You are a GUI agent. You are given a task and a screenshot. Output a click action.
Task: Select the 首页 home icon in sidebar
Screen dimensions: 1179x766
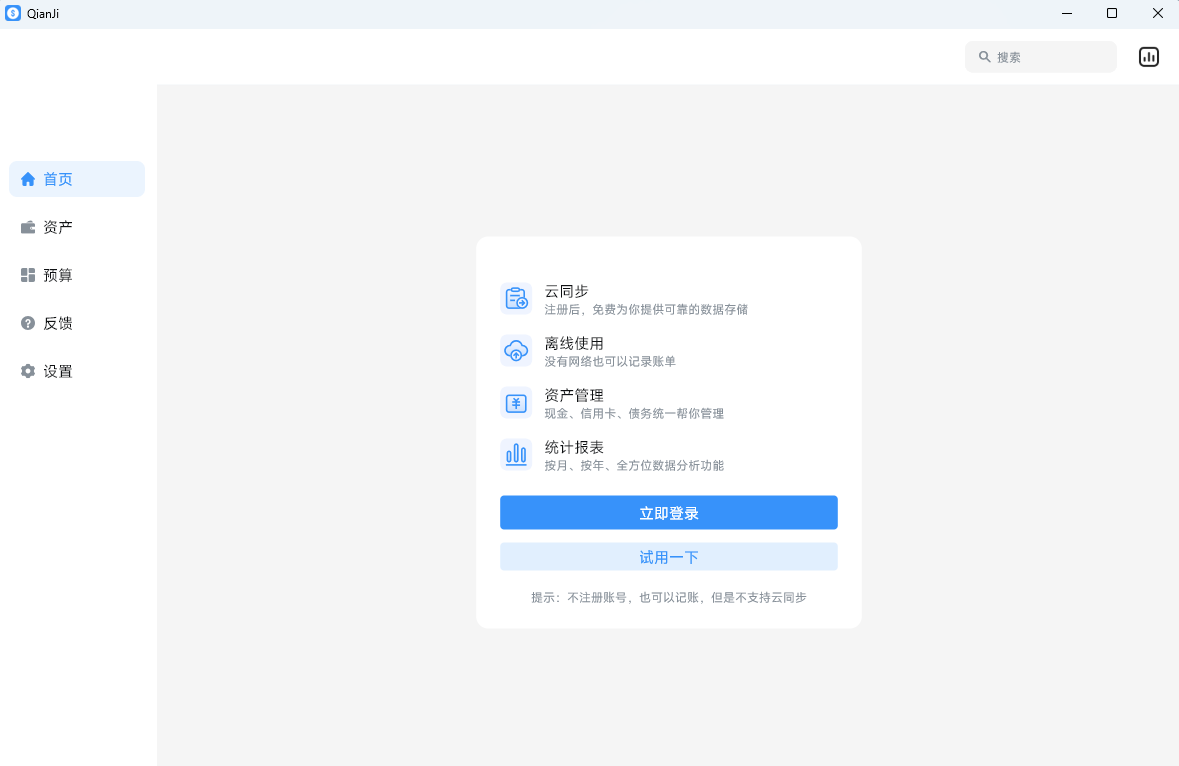(27, 179)
